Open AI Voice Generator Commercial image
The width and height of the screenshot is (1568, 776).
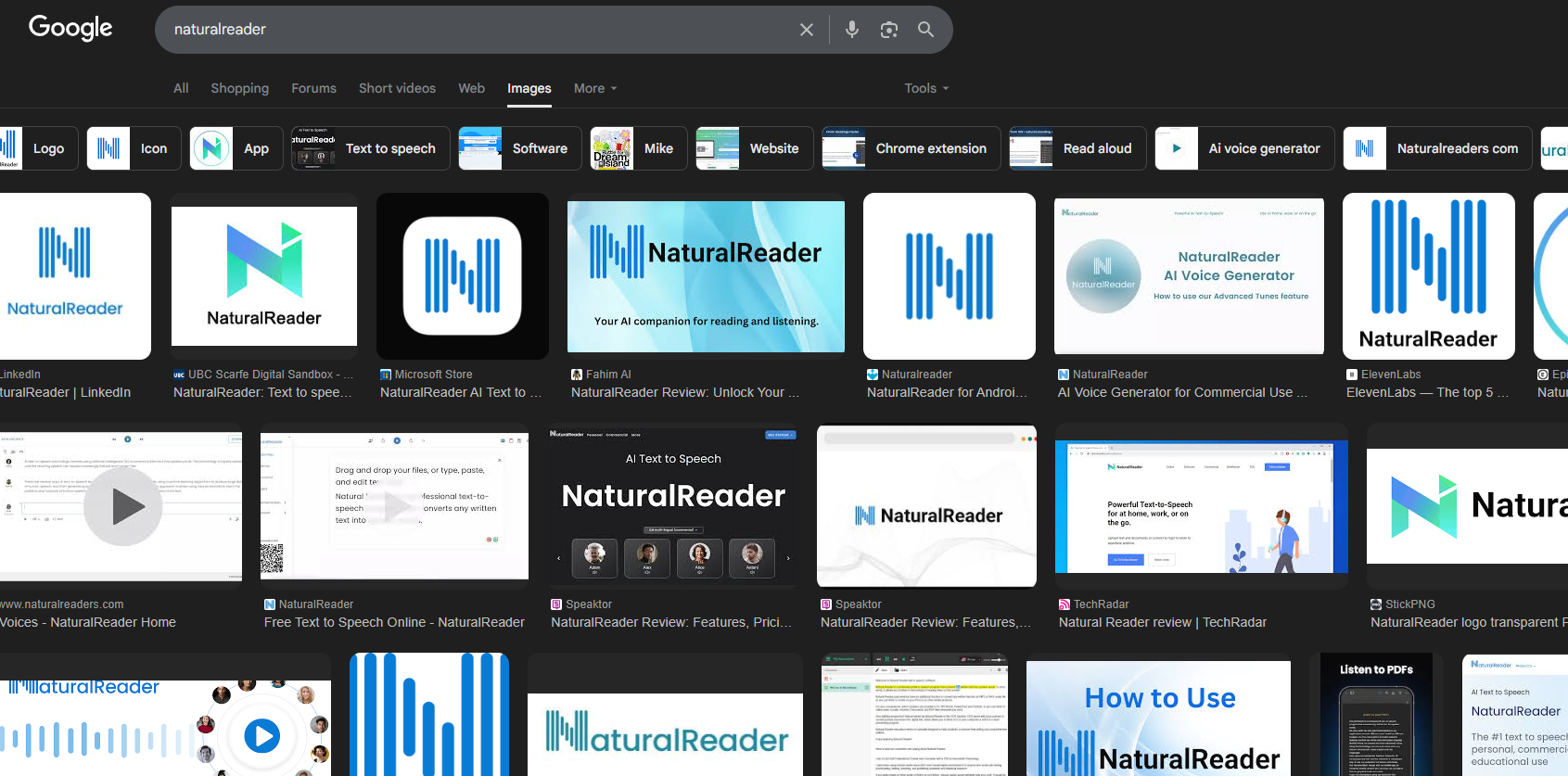[x=1189, y=276]
